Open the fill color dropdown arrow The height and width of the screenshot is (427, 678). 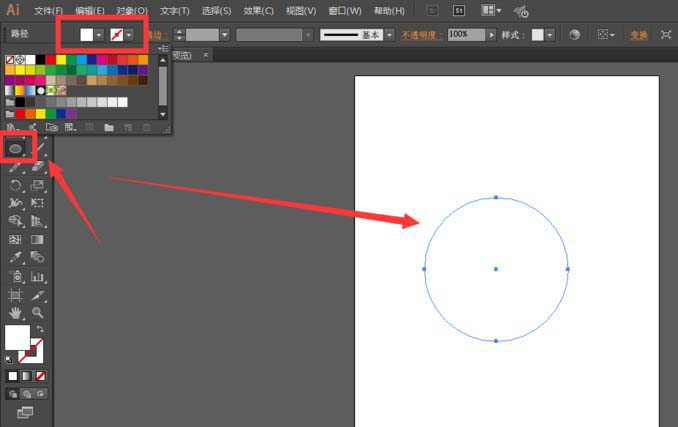pos(99,35)
